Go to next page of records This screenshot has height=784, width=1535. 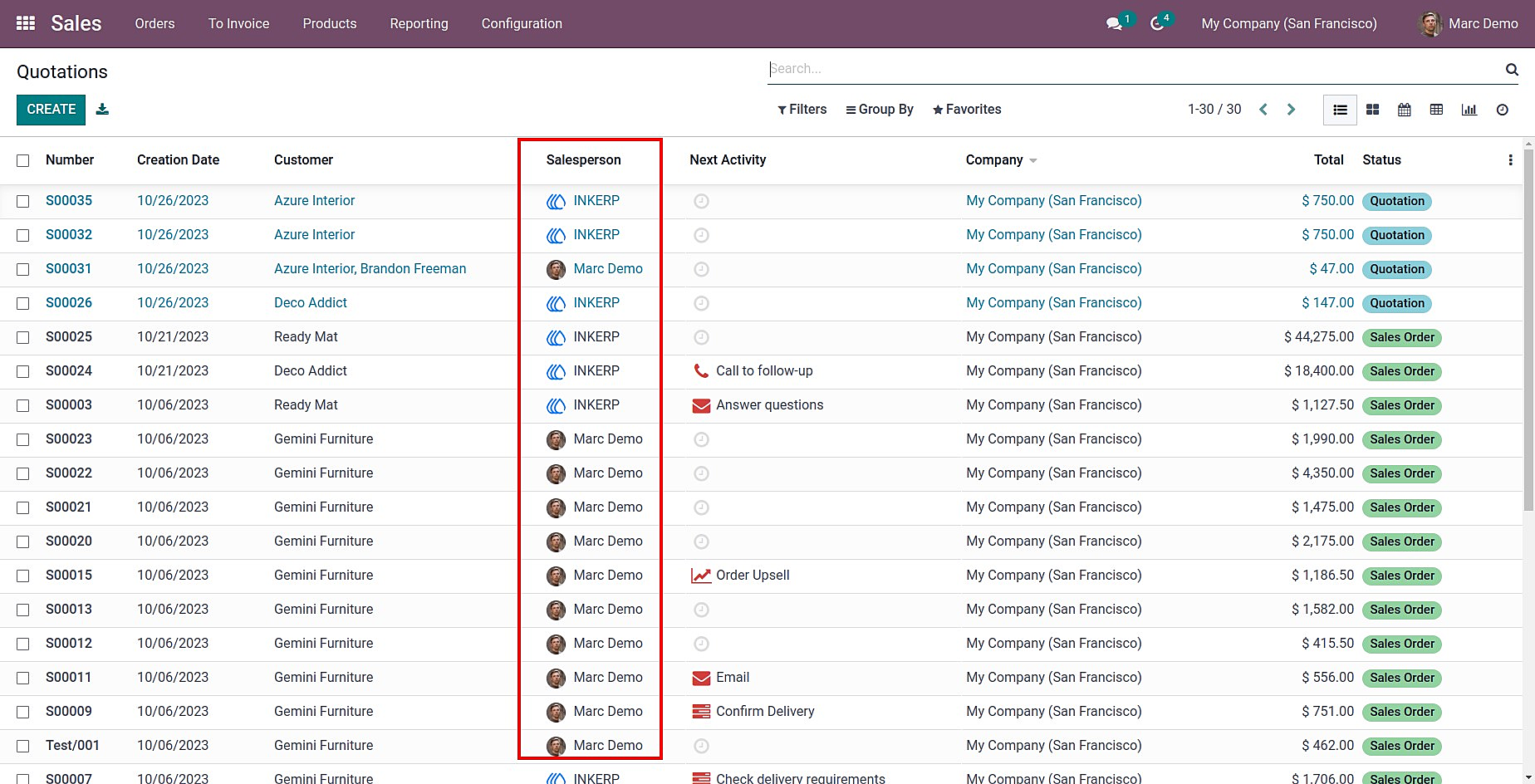click(1291, 110)
